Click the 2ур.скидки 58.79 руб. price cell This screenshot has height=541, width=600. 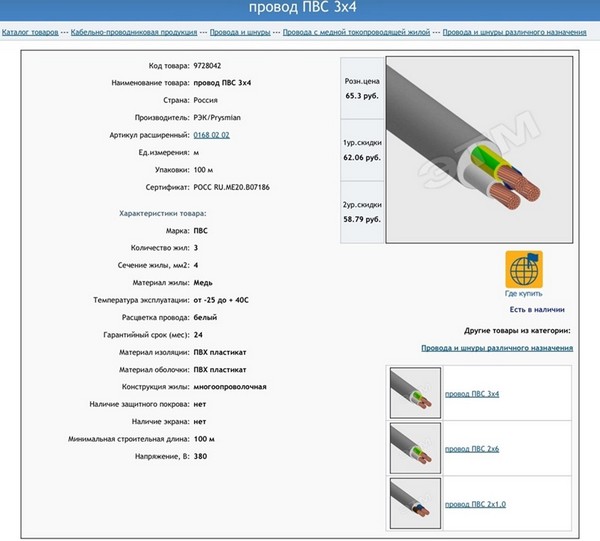pyautogui.click(x=362, y=212)
